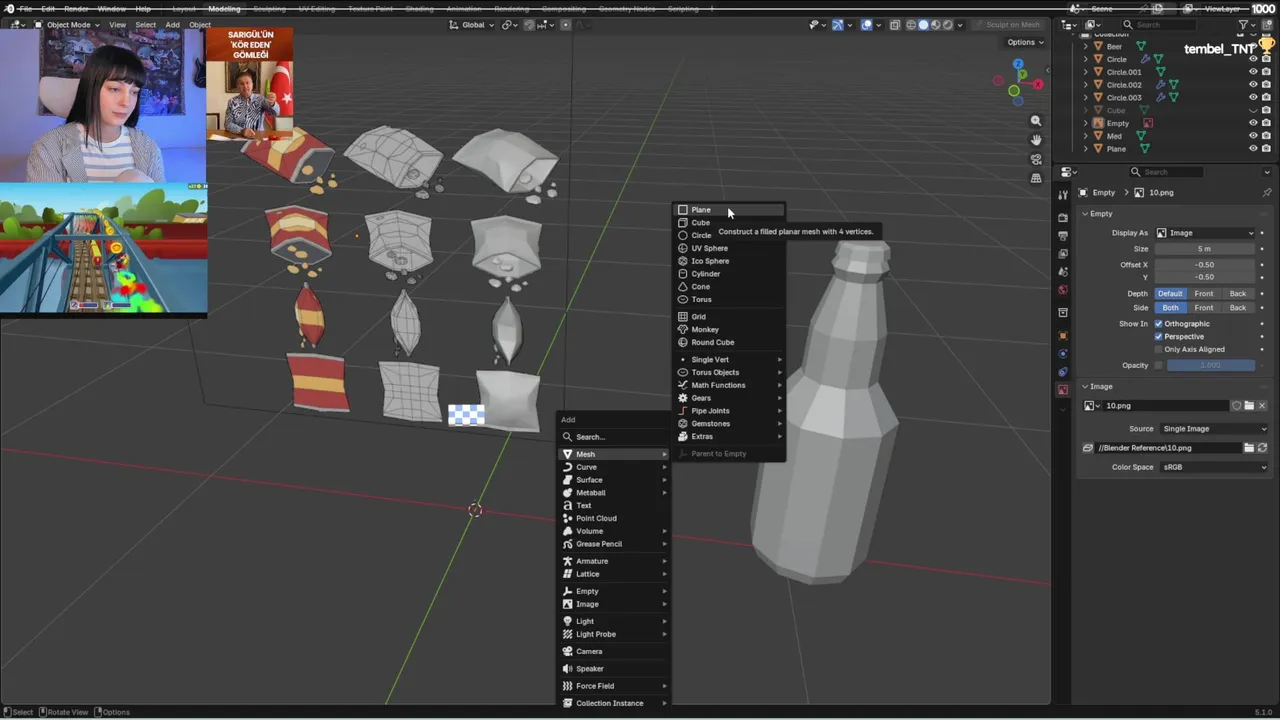Click Search... in the Add menu

click(613, 437)
